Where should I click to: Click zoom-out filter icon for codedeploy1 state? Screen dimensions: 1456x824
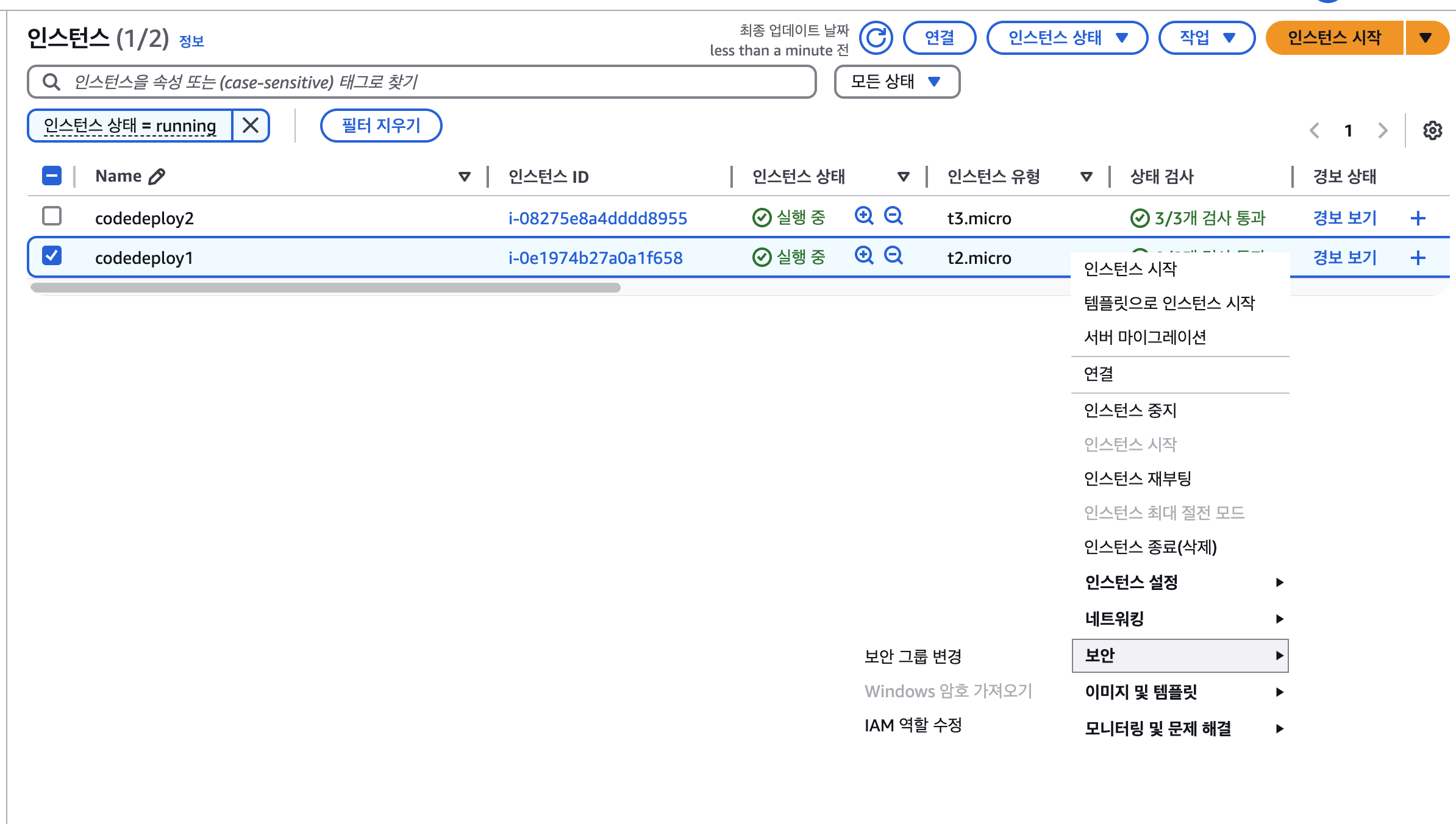pyautogui.click(x=894, y=255)
